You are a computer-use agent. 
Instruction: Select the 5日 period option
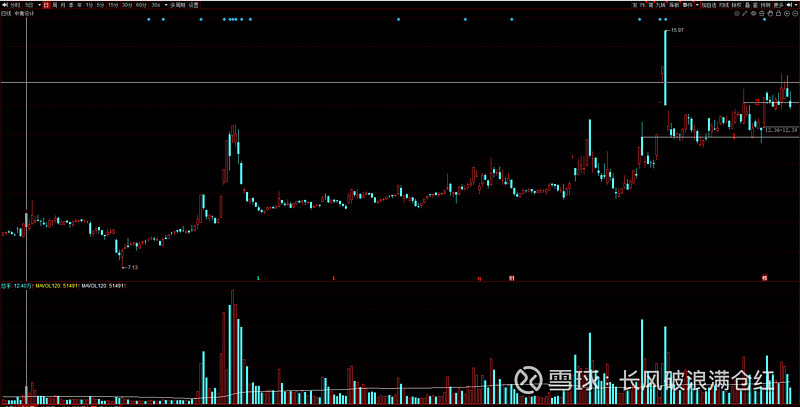pos(29,5)
